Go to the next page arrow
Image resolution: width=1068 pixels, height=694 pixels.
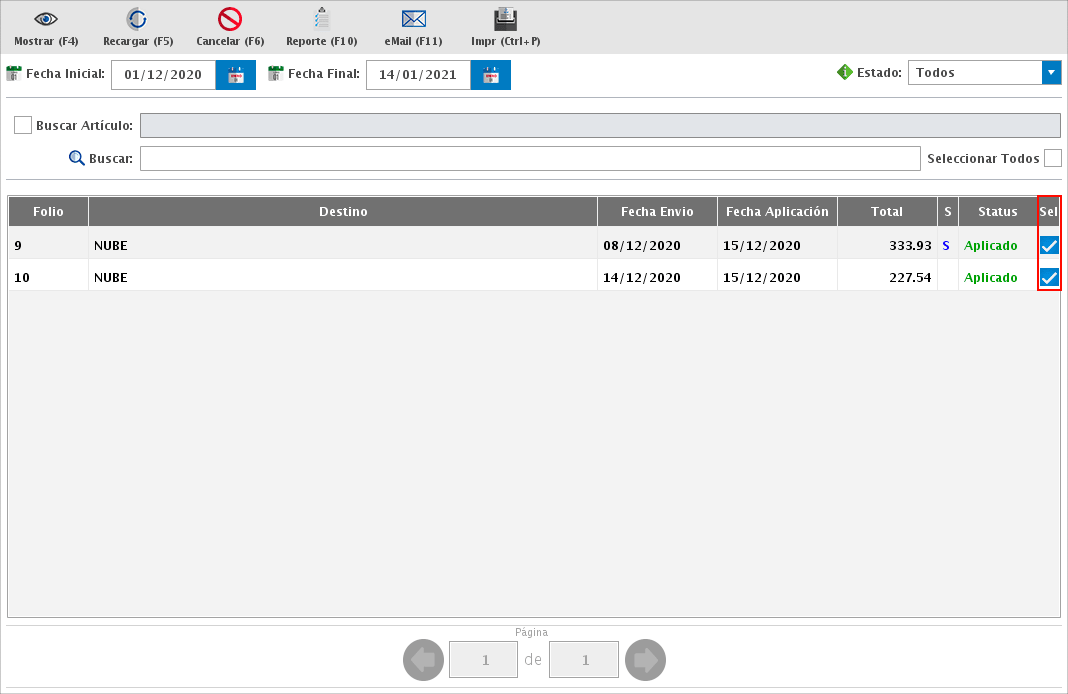pyautogui.click(x=645, y=660)
